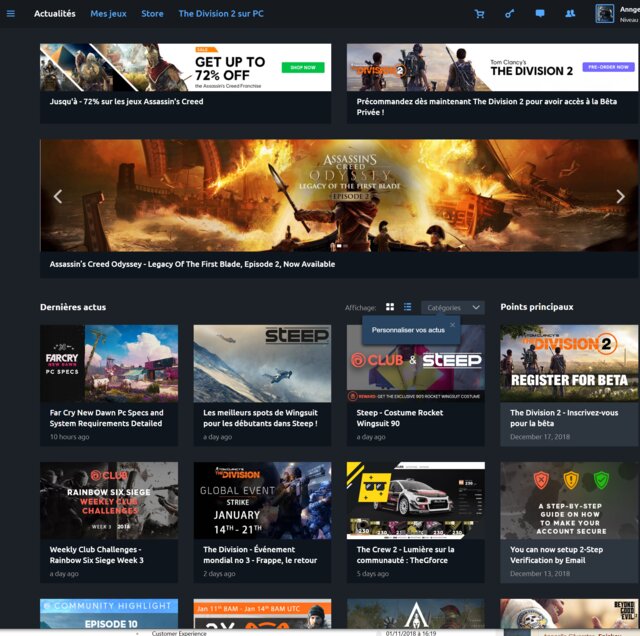The width and height of the screenshot is (640, 636).
Task: Expand the Catégories dropdown
Action: pos(452,307)
